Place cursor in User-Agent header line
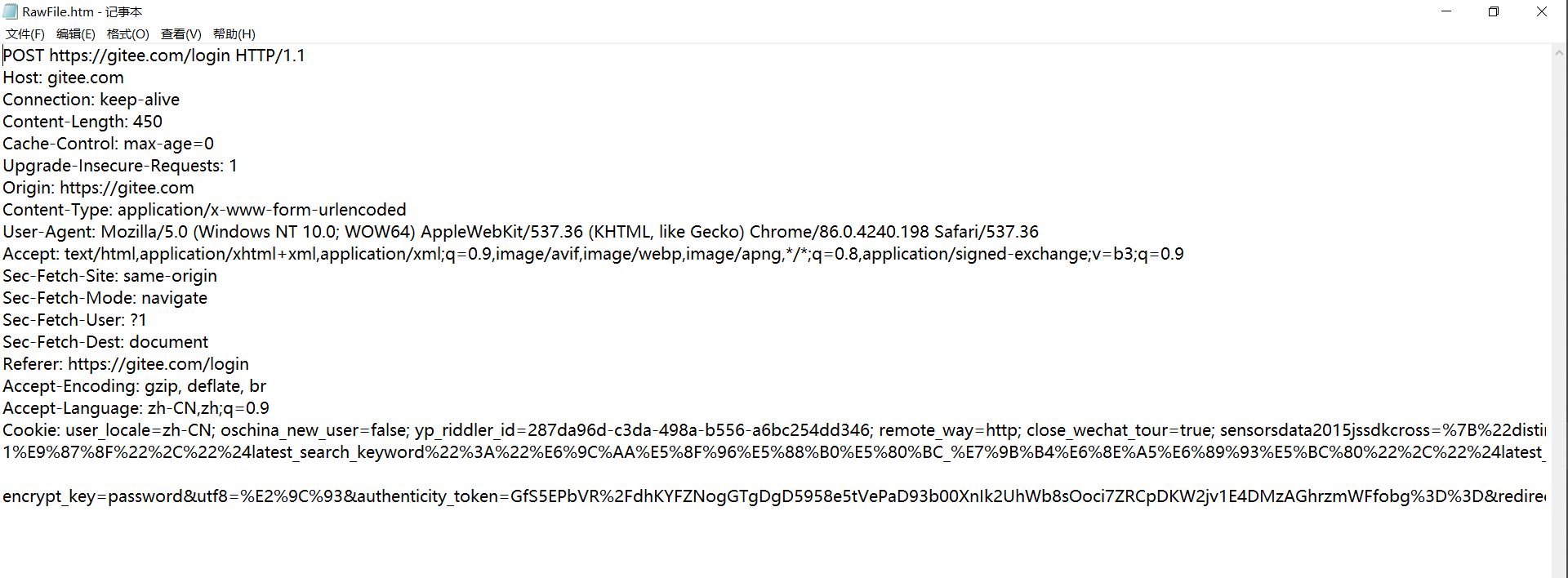The width and height of the screenshot is (1568, 578). pyautogui.click(x=520, y=232)
